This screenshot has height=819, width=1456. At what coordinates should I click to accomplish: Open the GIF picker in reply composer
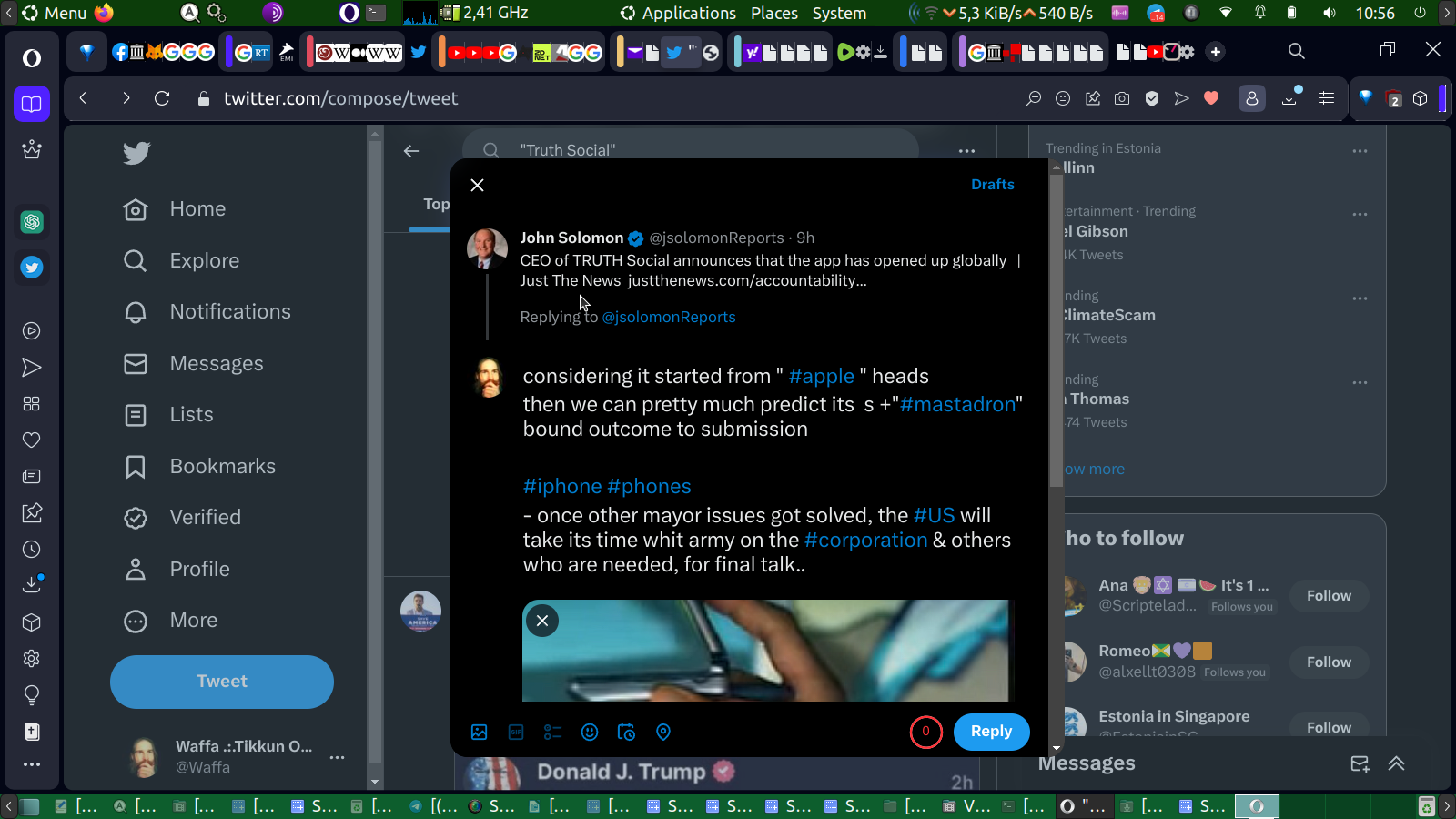tap(516, 732)
